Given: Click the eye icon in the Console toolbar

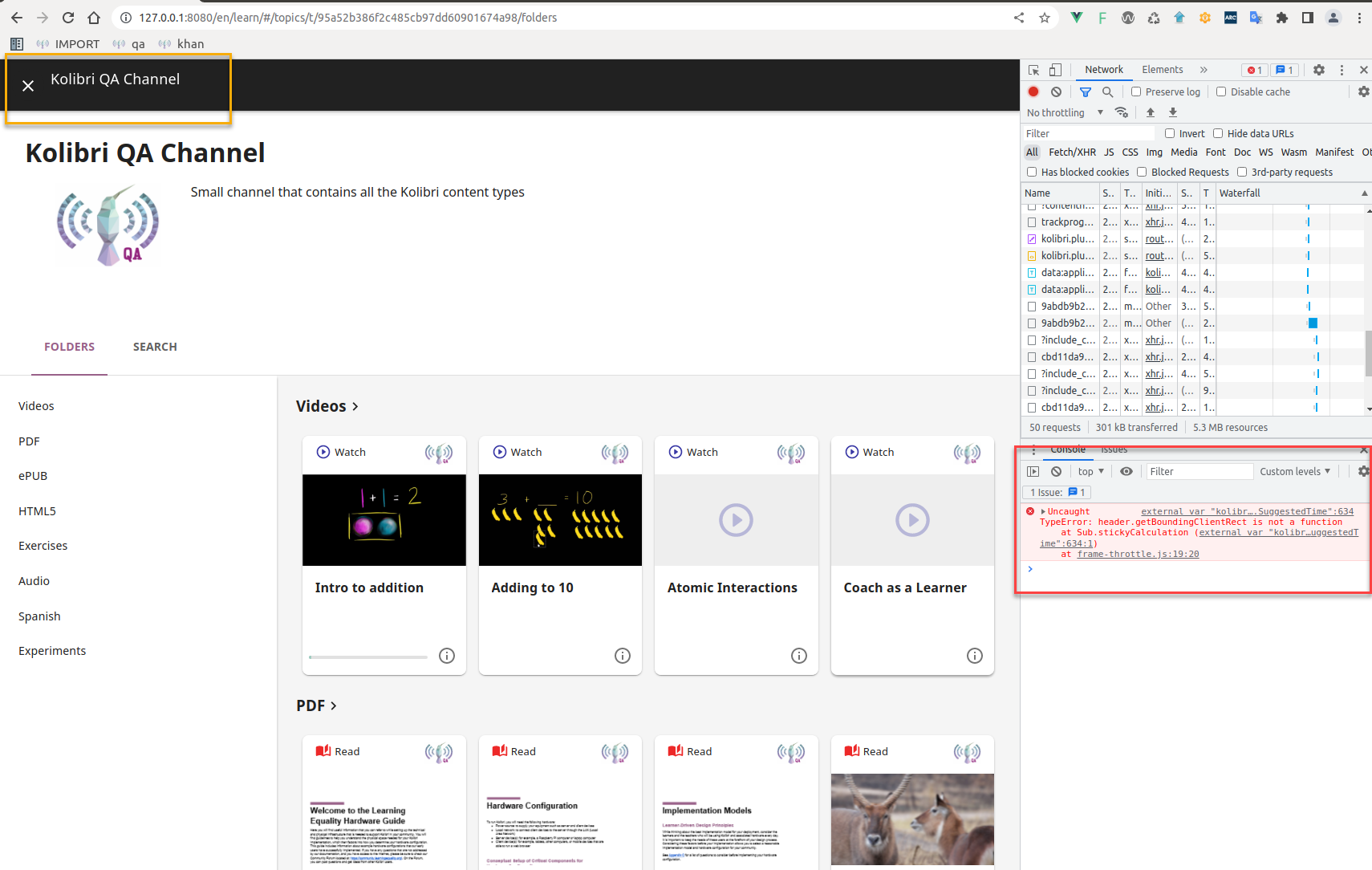Looking at the screenshot, I should coord(1126,471).
